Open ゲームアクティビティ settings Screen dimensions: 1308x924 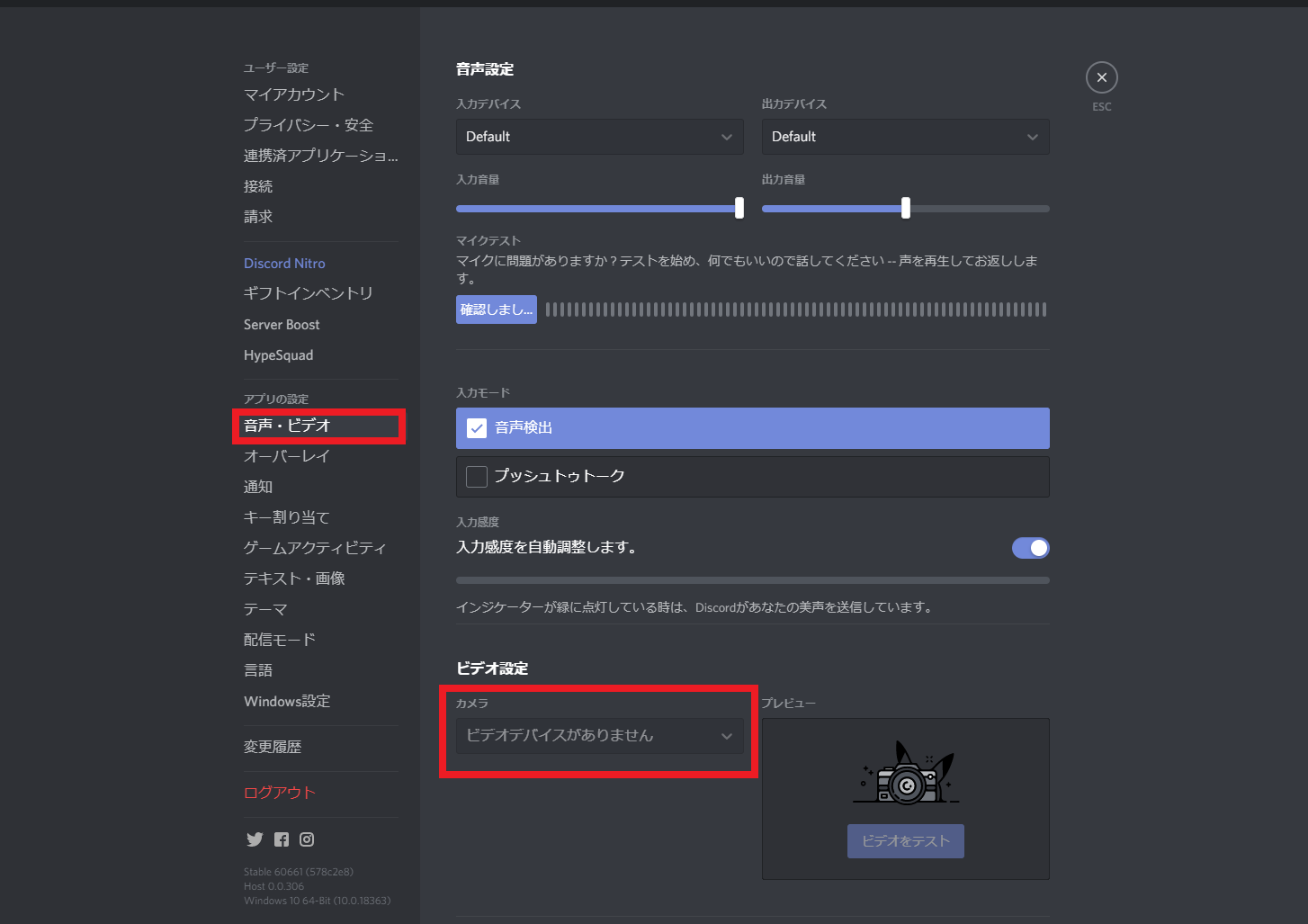[x=316, y=548]
